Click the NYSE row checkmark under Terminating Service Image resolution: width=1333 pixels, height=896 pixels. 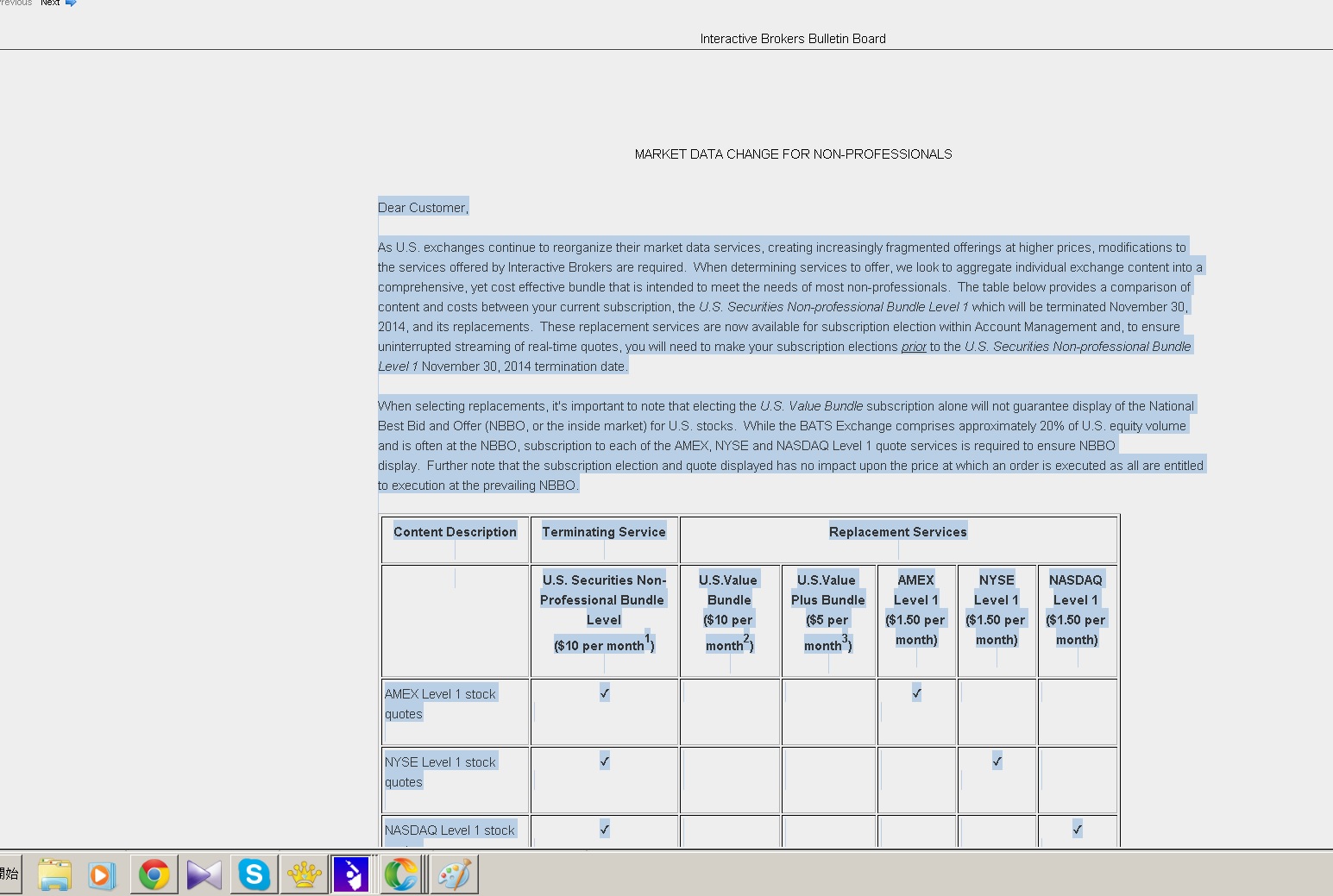click(x=604, y=761)
